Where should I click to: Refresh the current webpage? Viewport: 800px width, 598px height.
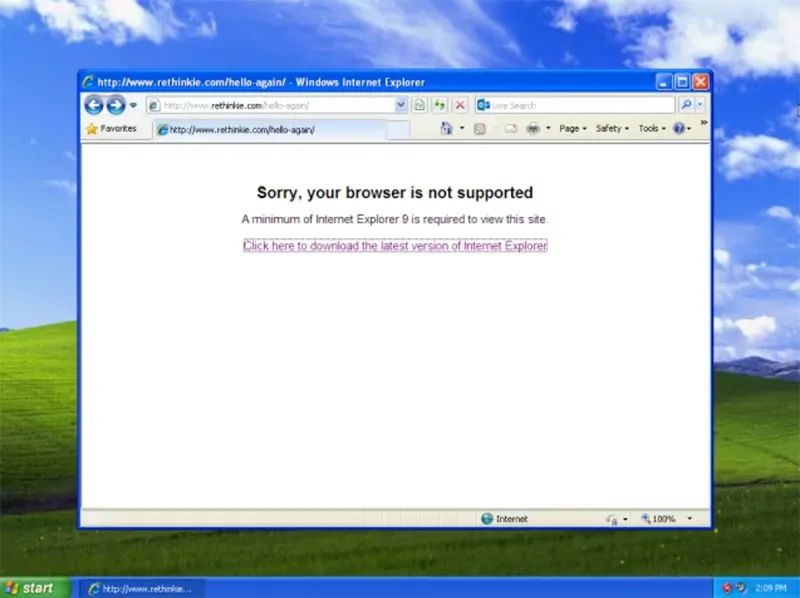437,104
